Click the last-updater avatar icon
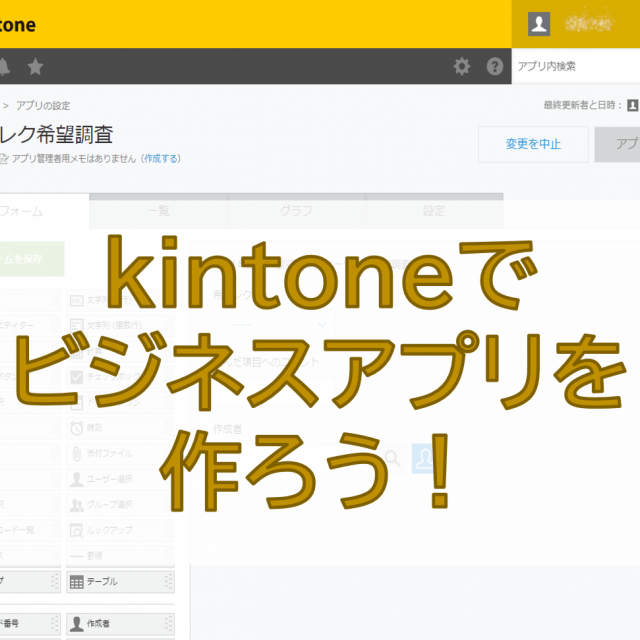Screen dimensions: 640x640 pyautogui.click(x=633, y=105)
